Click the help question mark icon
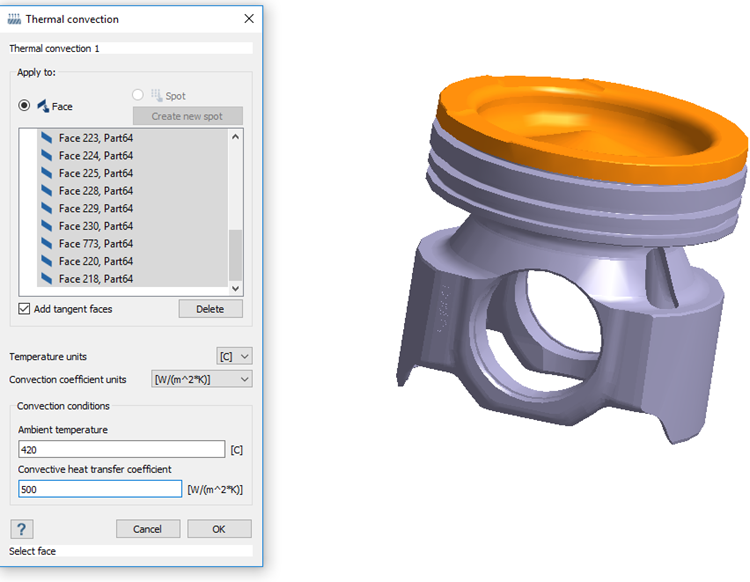 21,529
